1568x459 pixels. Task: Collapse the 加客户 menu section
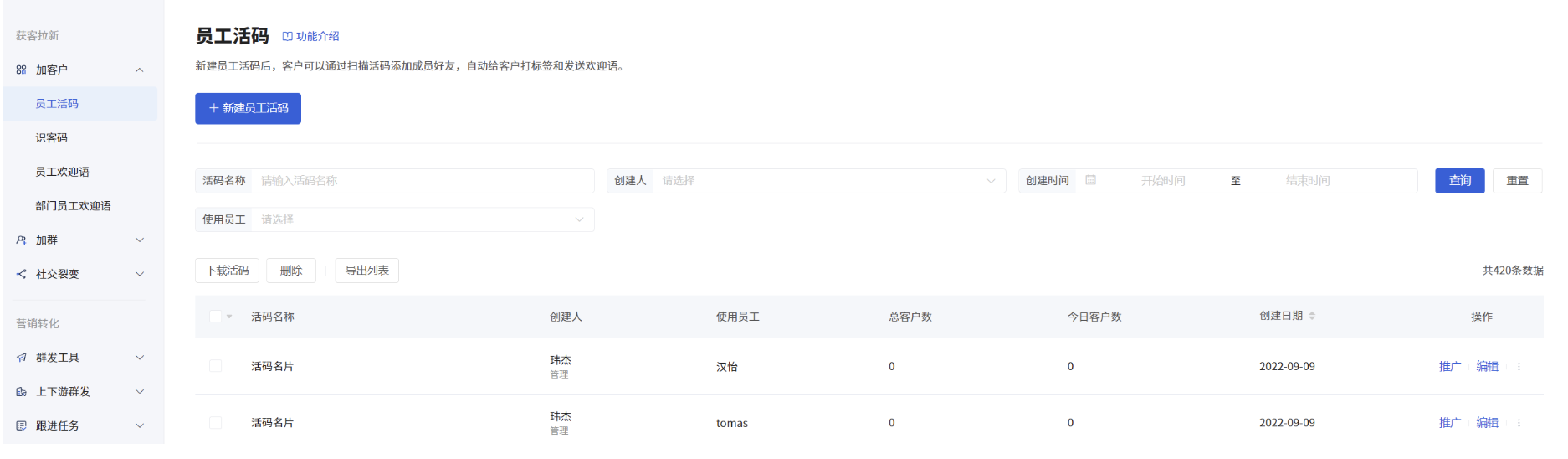click(x=140, y=70)
